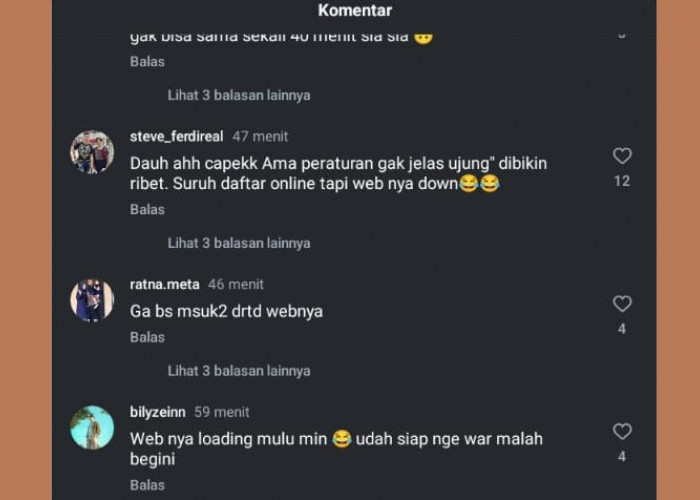Tap Balas under bilyzeinn's comment
Image resolution: width=700 pixels, height=500 pixels.
coord(147,485)
